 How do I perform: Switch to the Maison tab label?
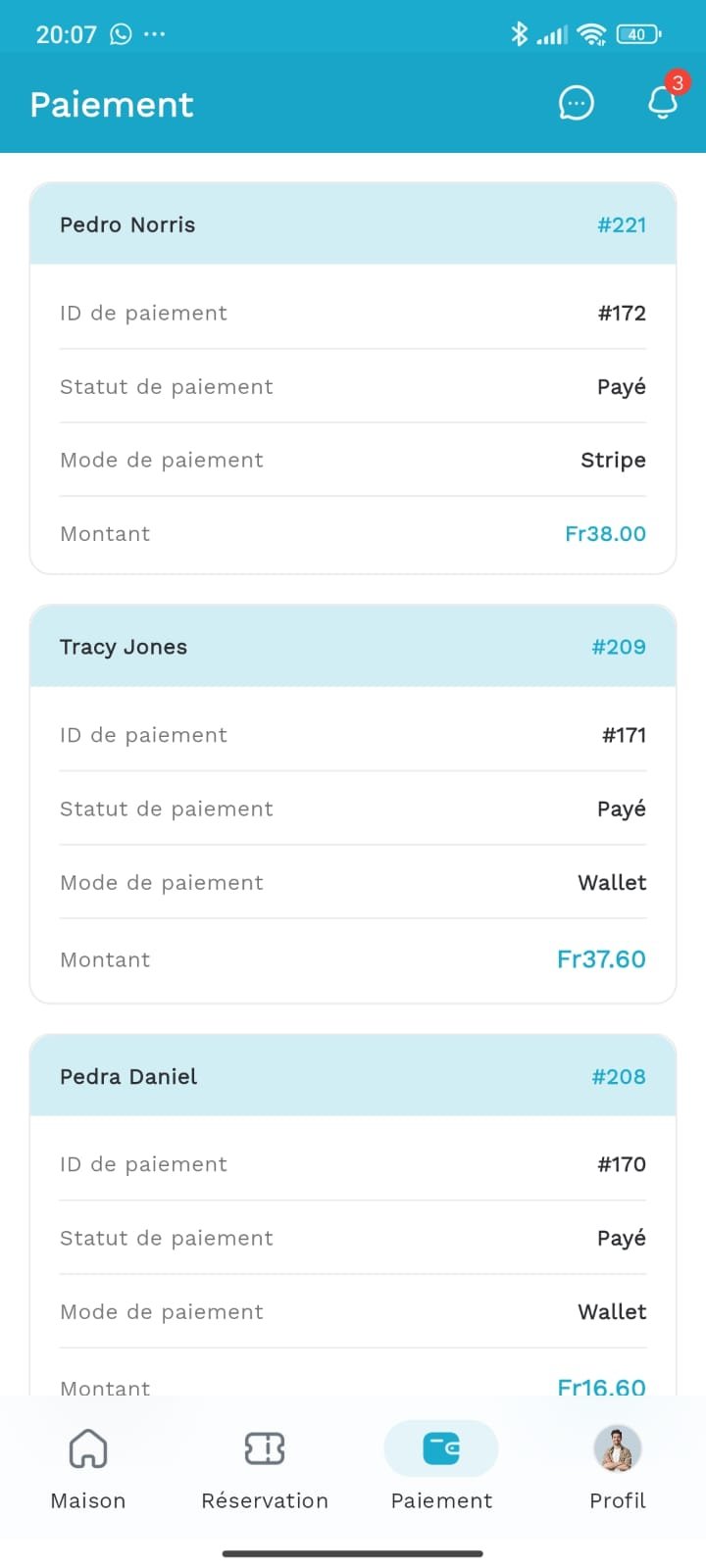pyautogui.click(x=88, y=1500)
